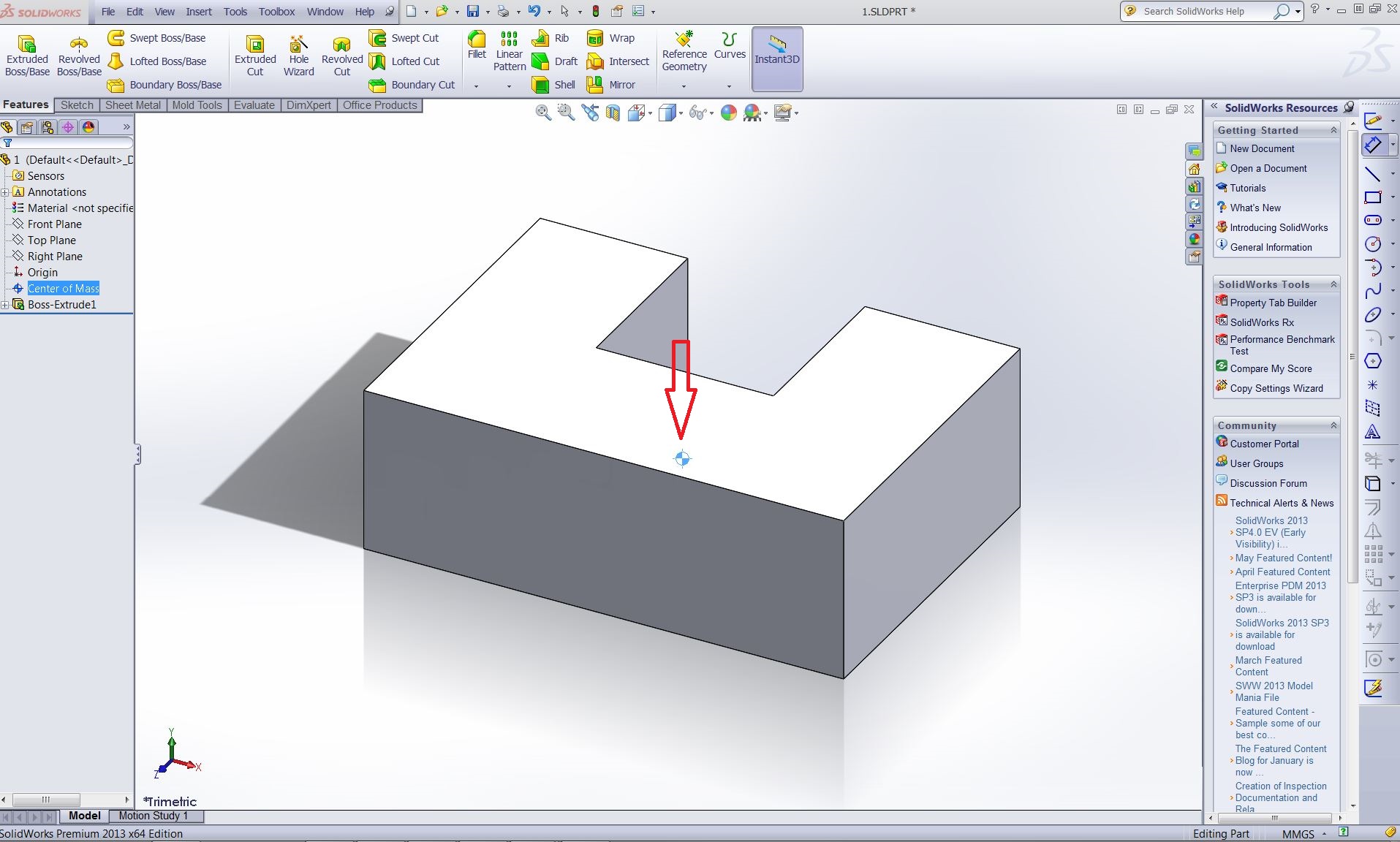The height and width of the screenshot is (842, 1400).
Task: Collapse the Getting Started section
Action: click(1333, 130)
